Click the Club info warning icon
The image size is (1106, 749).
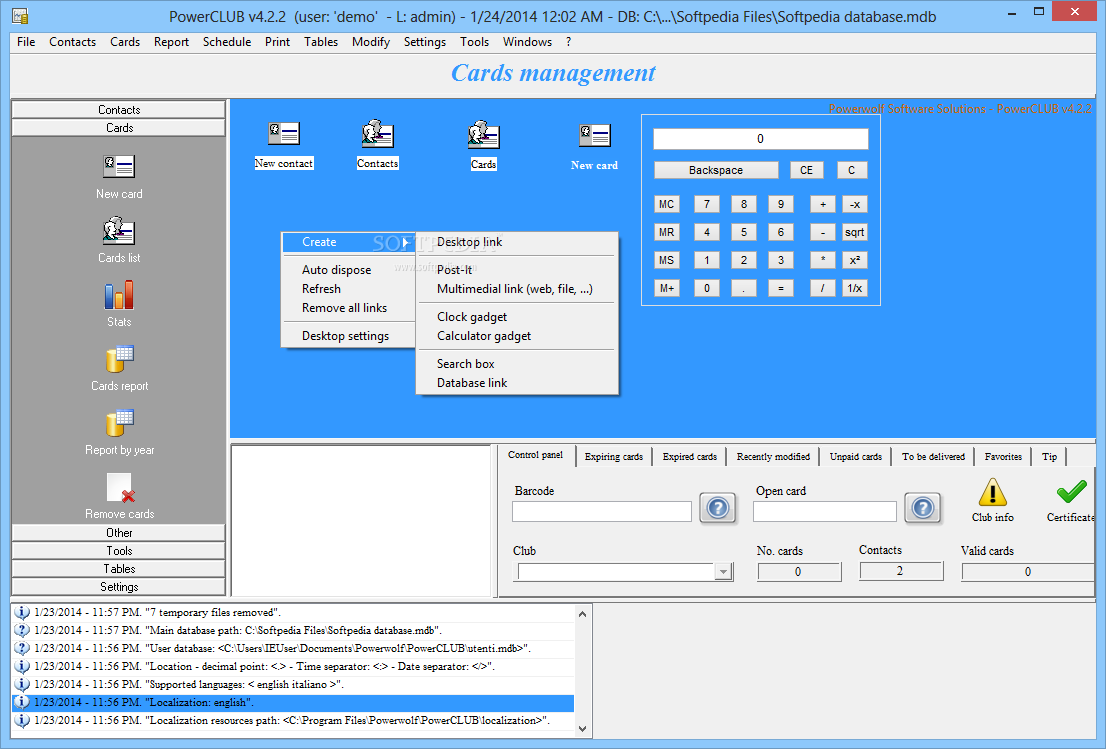[x=992, y=492]
